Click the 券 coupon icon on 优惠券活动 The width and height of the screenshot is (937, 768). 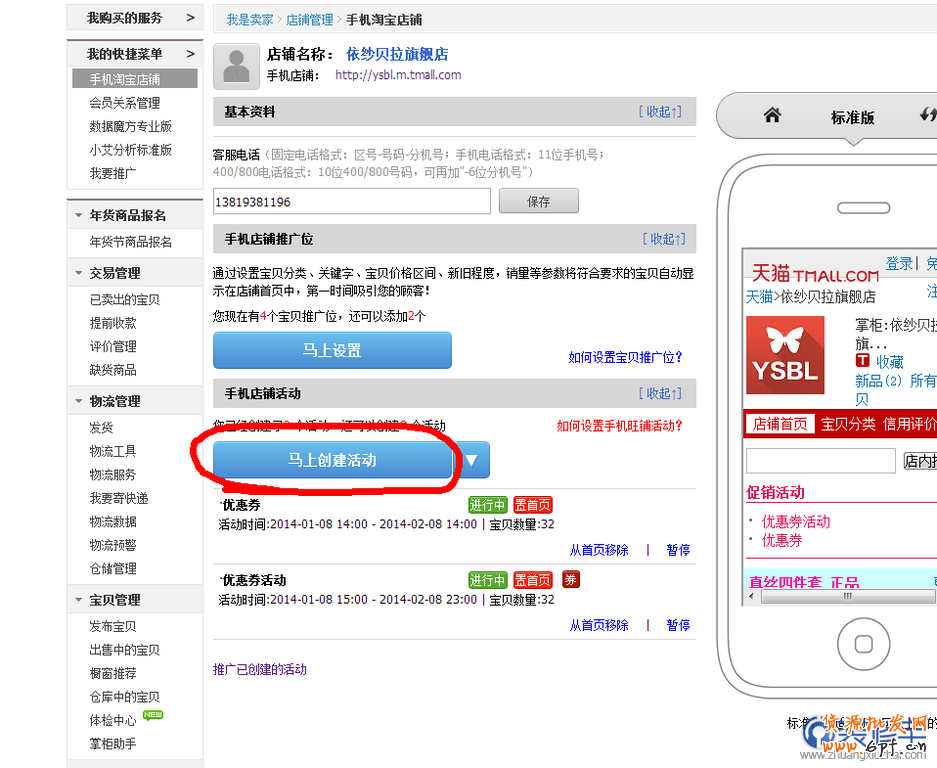pyautogui.click(x=571, y=580)
